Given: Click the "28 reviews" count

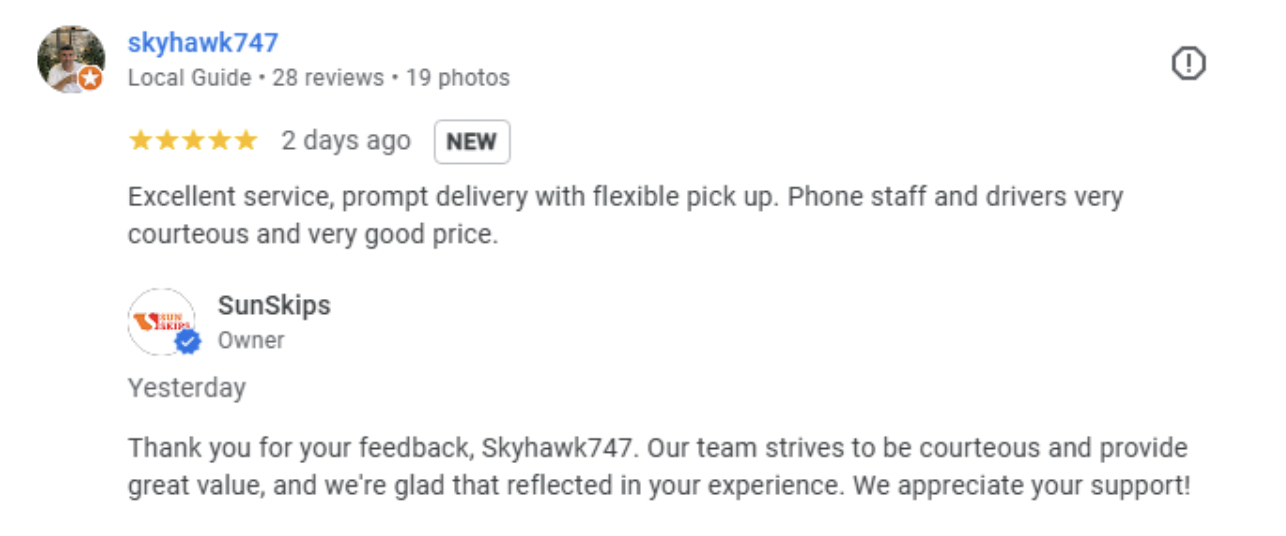Looking at the screenshot, I should point(328,78).
